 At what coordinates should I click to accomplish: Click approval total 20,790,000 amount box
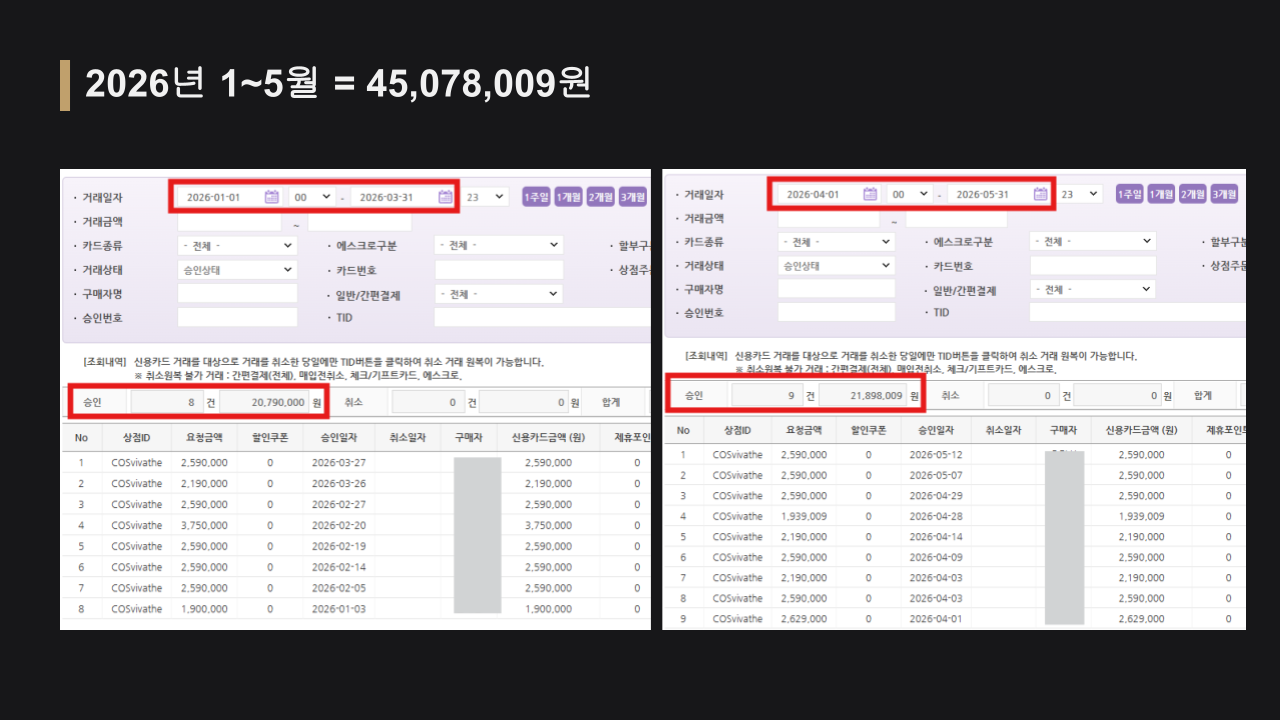click(x=264, y=402)
